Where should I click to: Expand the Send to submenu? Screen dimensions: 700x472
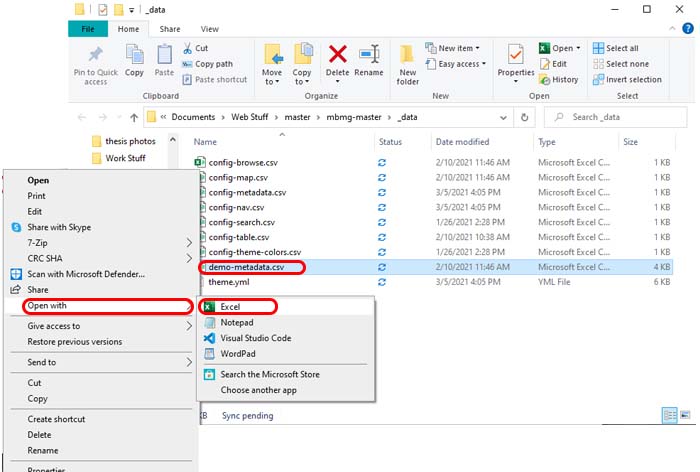coord(100,362)
